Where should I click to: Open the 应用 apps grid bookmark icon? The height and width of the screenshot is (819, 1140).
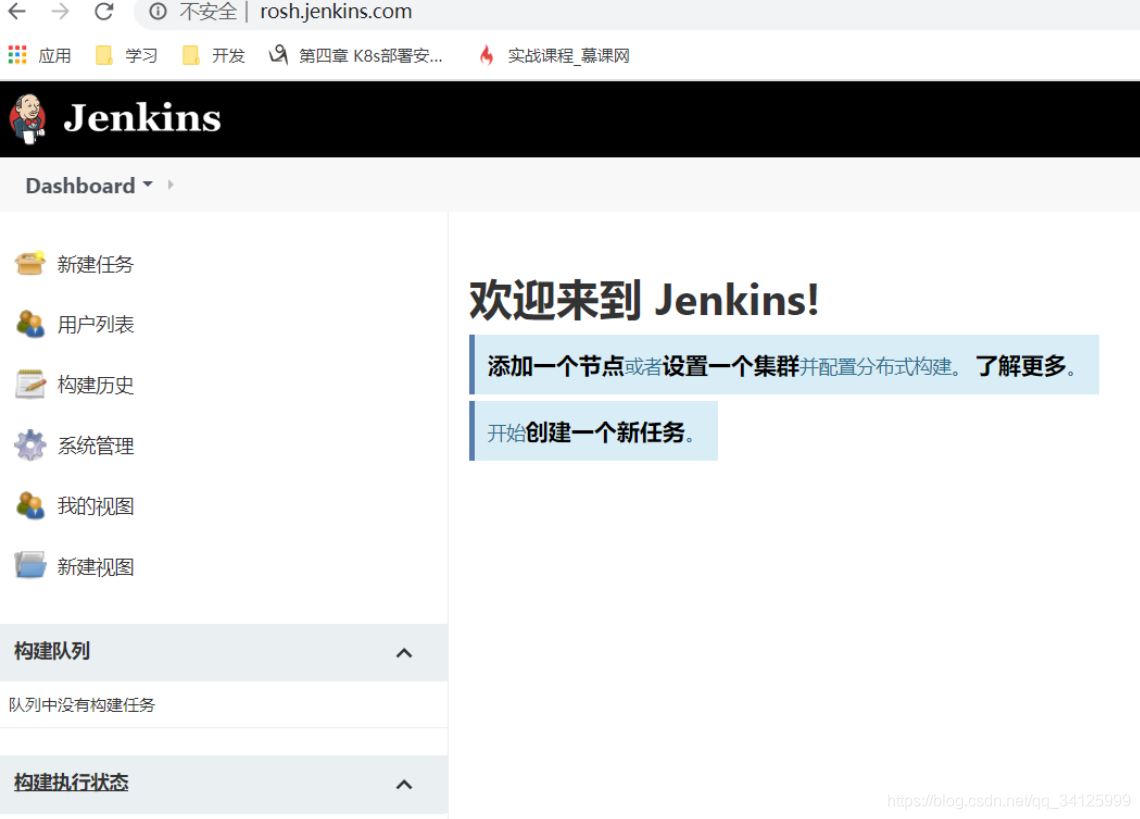17,55
